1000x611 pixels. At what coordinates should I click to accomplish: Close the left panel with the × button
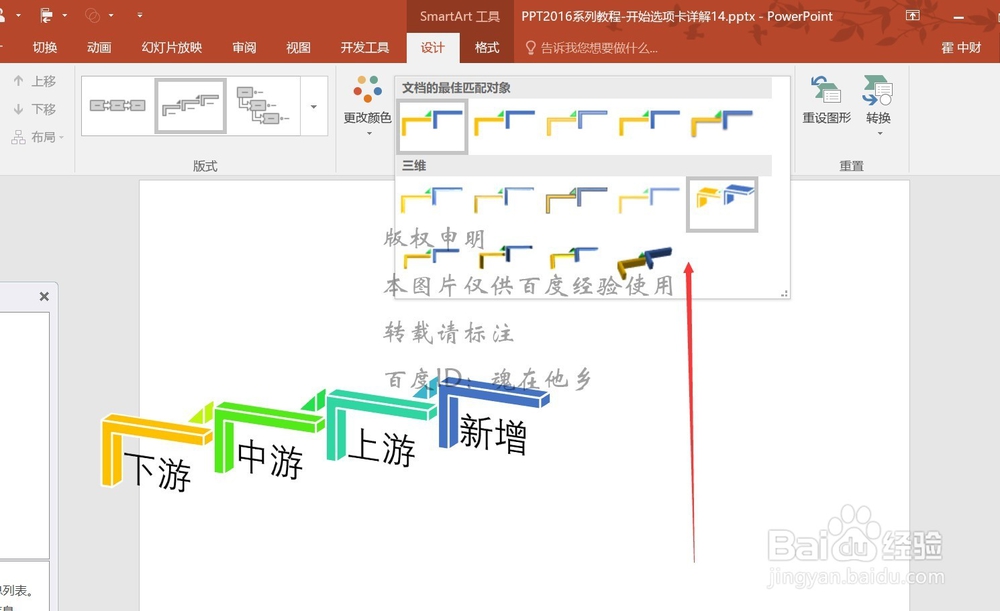[x=44, y=297]
